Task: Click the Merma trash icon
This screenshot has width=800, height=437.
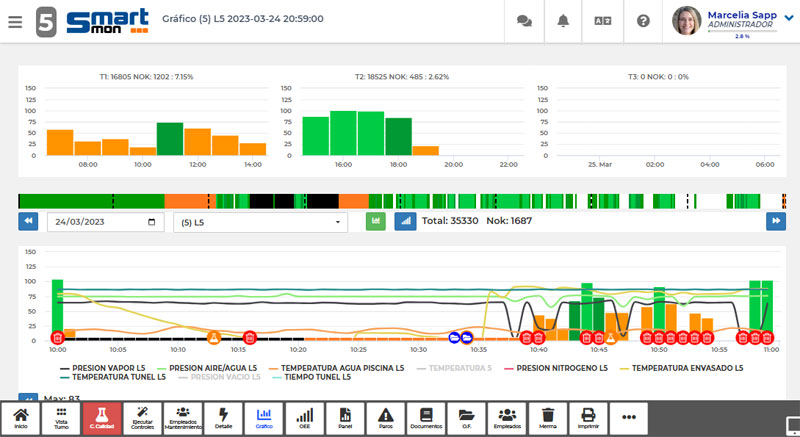Action: [547, 418]
